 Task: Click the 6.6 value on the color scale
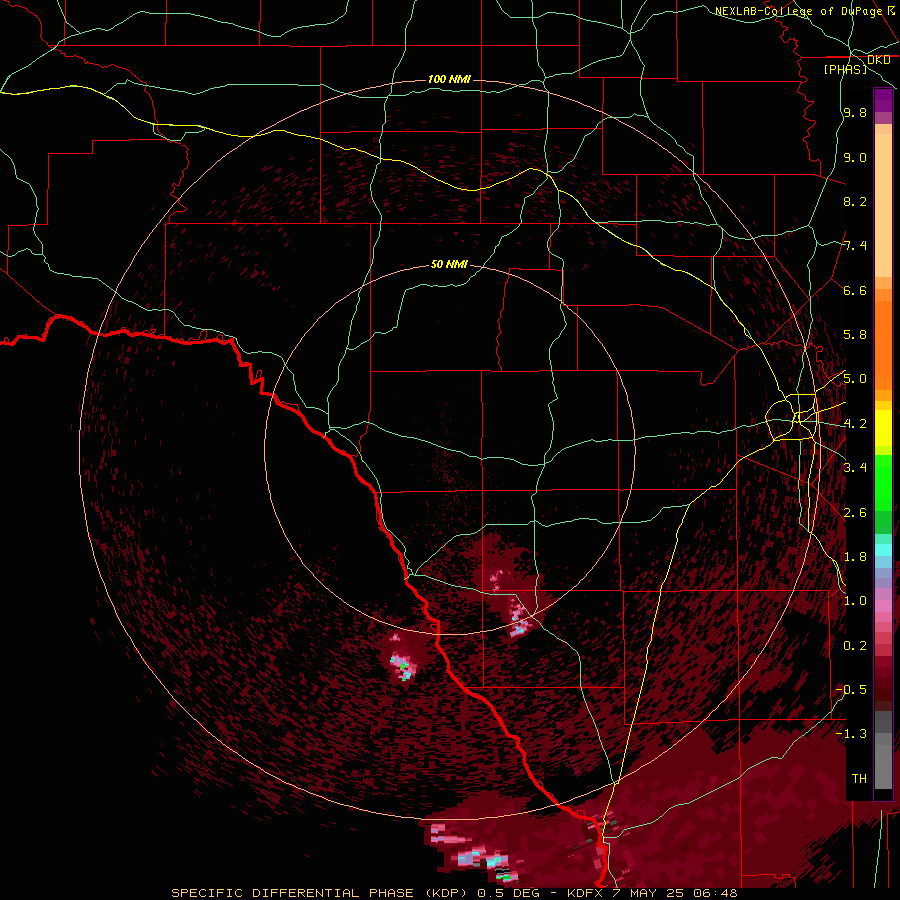855,290
